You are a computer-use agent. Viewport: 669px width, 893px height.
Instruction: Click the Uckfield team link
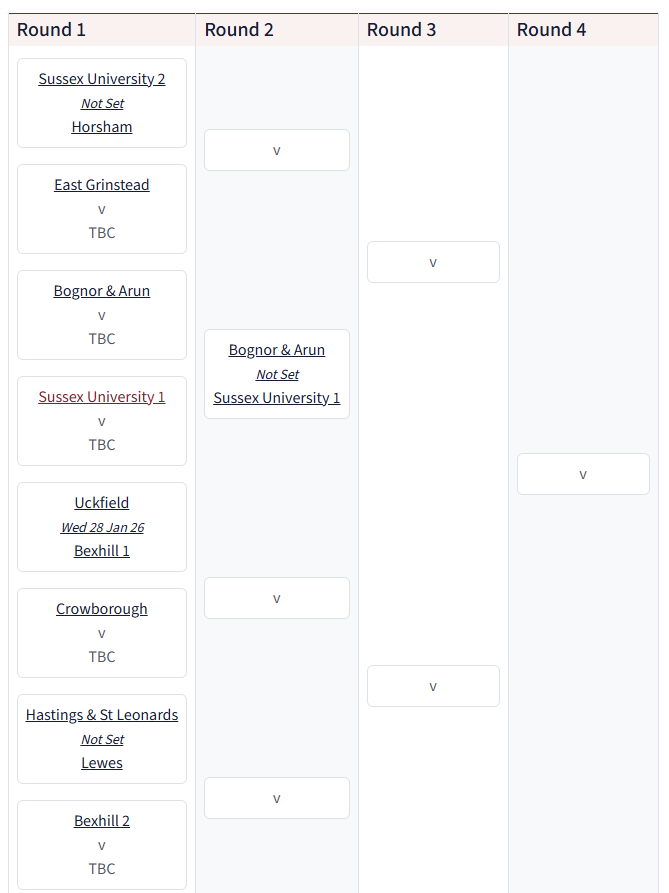[x=102, y=503]
